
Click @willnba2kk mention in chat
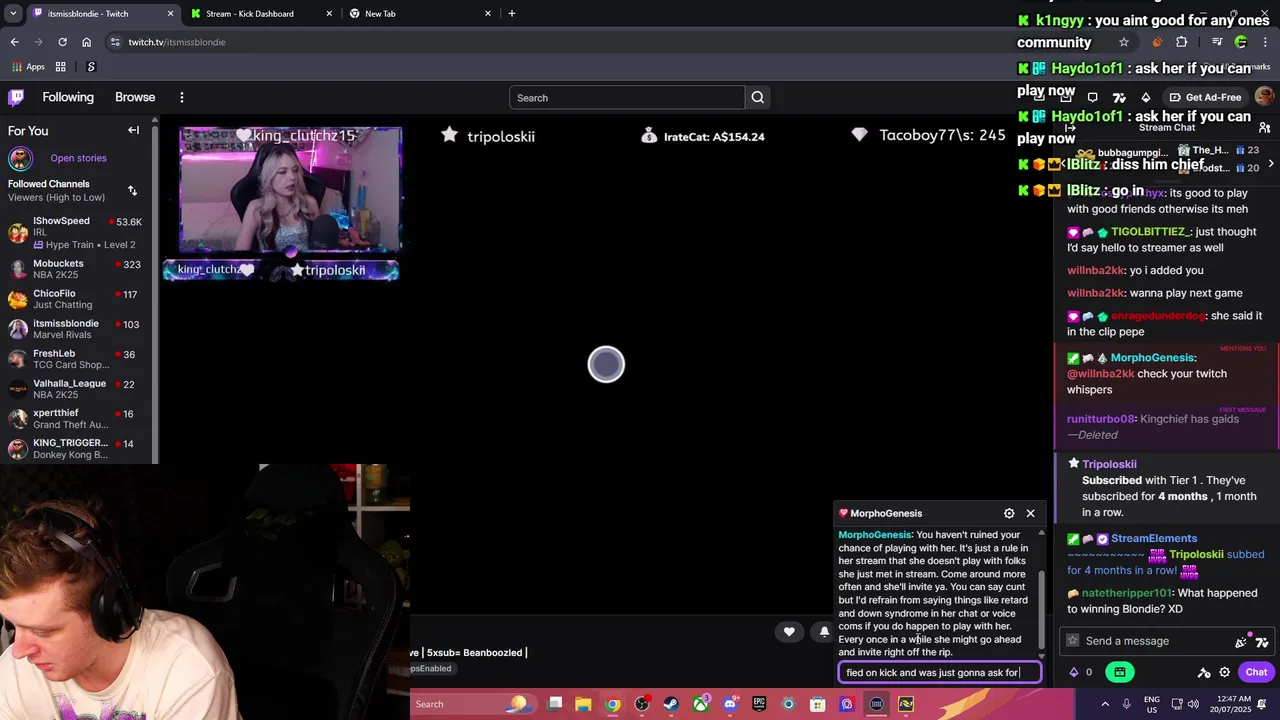click(1101, 373)
